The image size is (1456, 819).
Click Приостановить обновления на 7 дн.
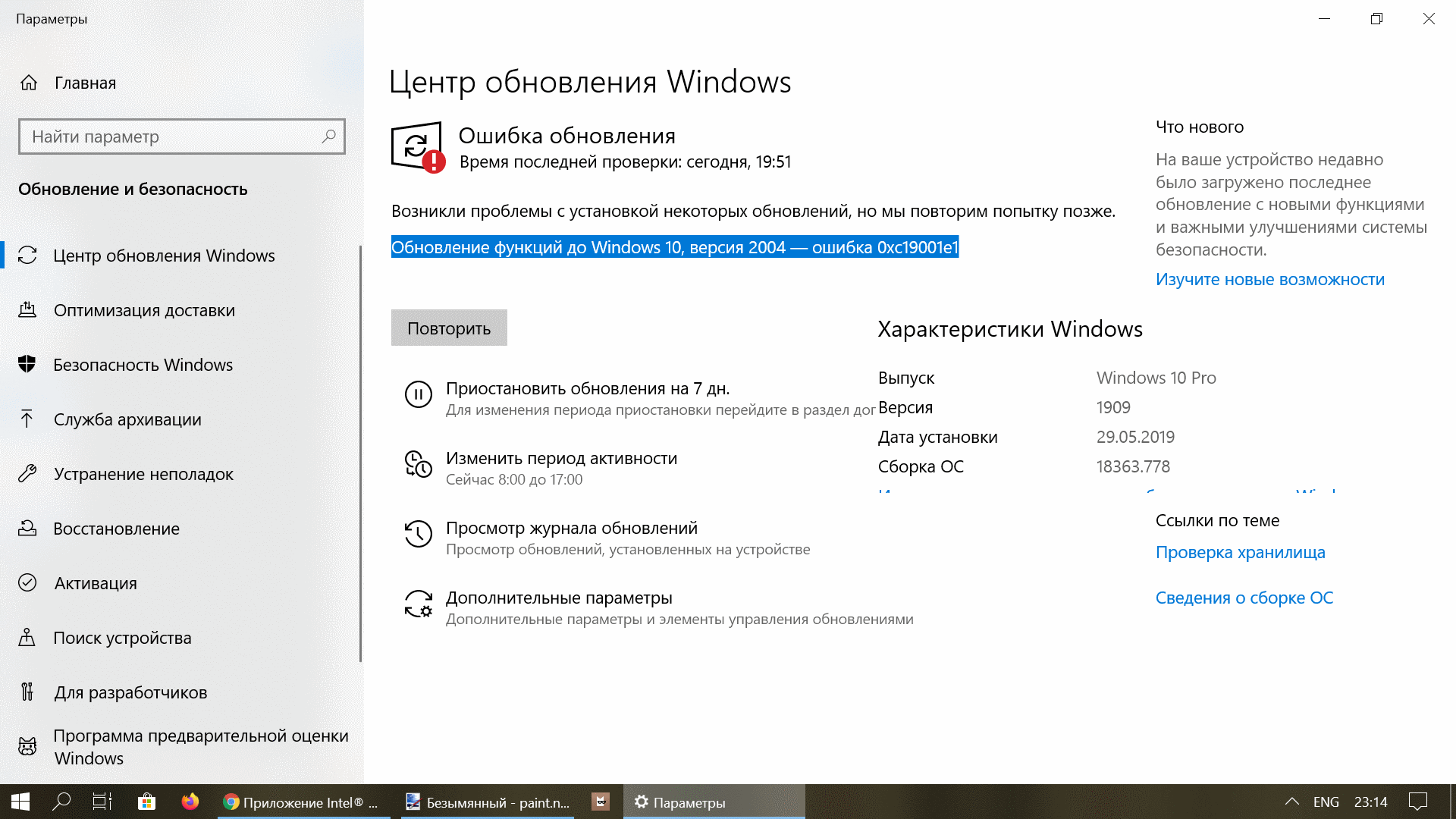click(588, 388)
